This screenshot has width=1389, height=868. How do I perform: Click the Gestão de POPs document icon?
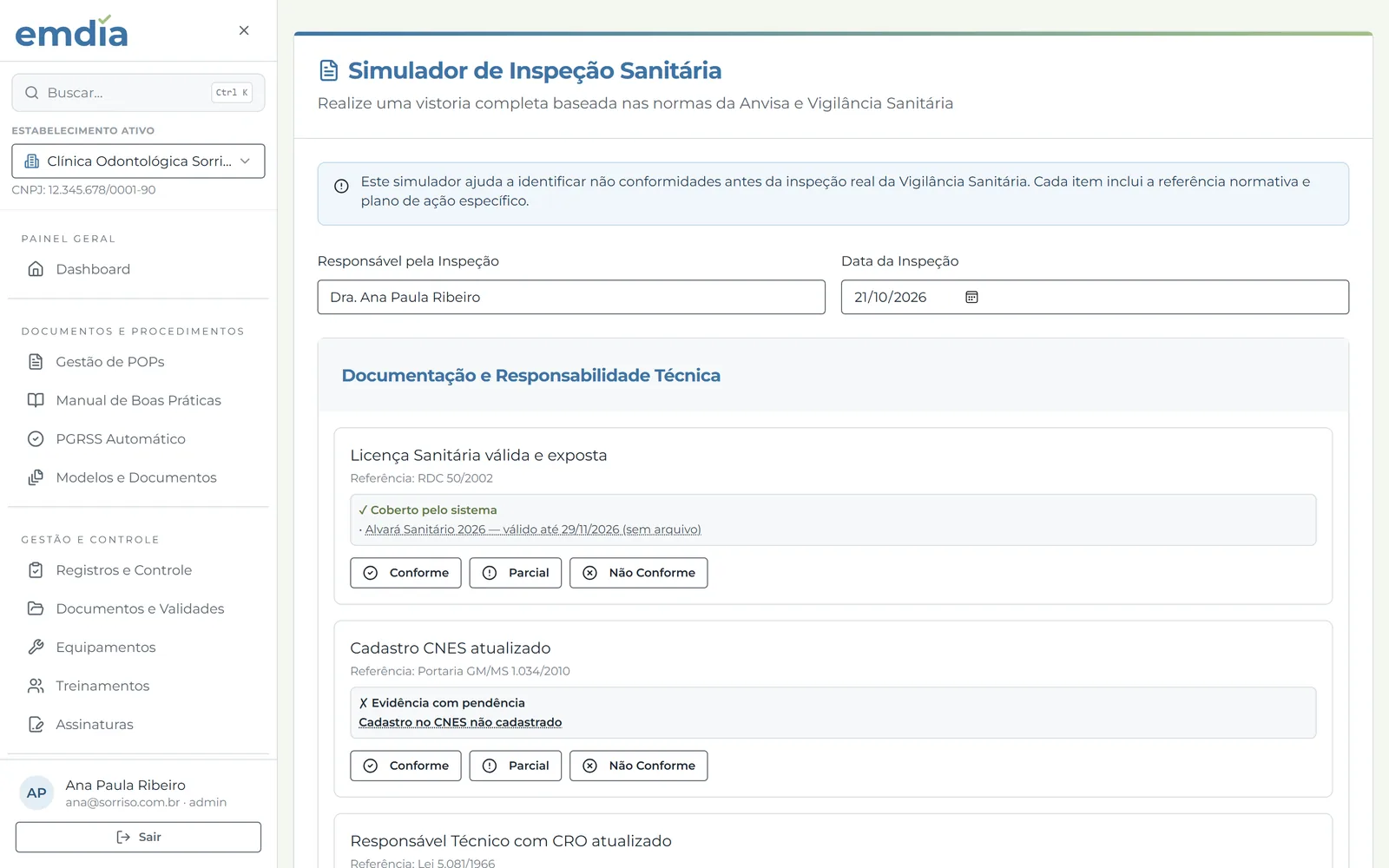(36, 362)
